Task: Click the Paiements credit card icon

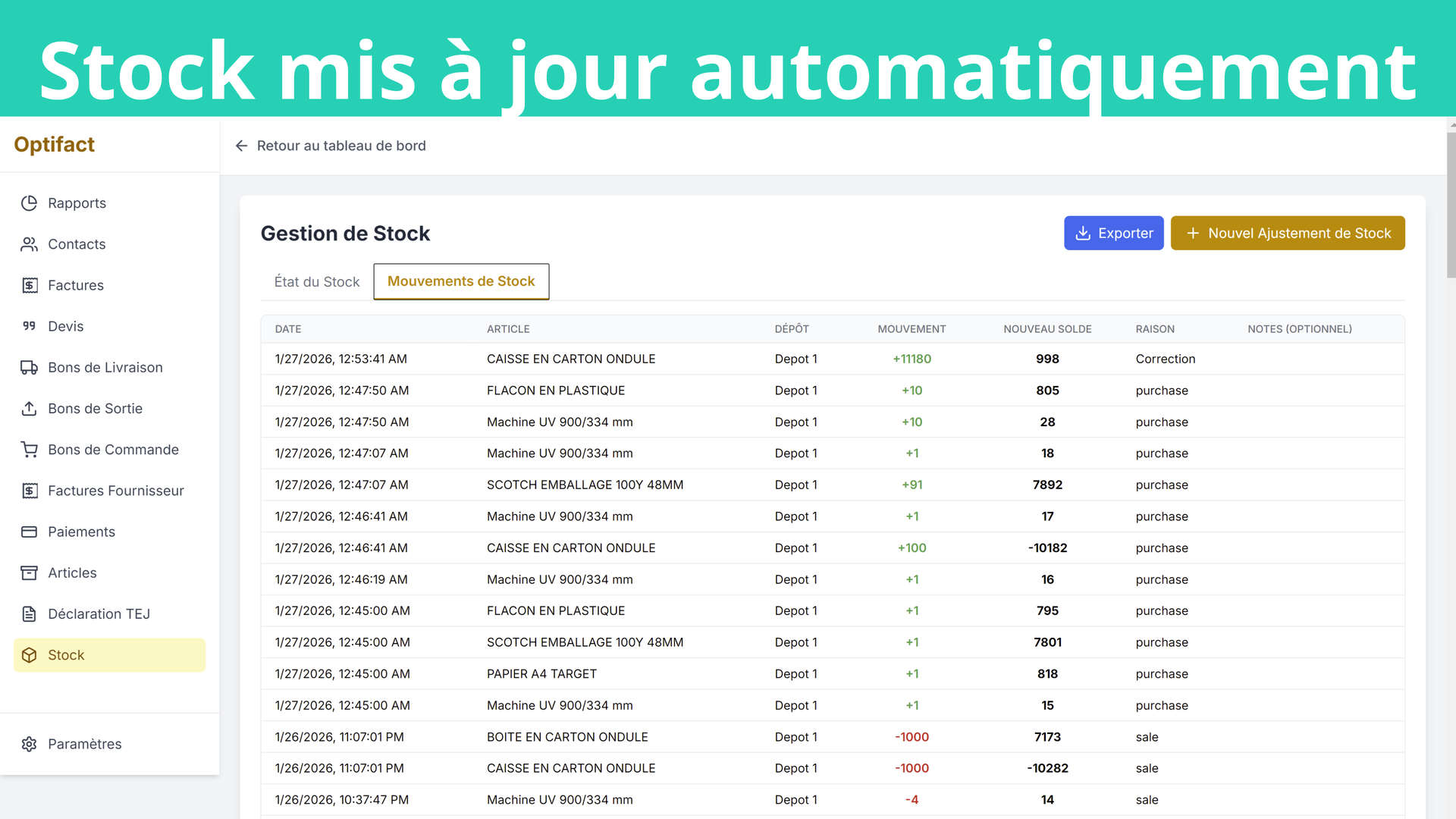Action: tap(29, 532)
